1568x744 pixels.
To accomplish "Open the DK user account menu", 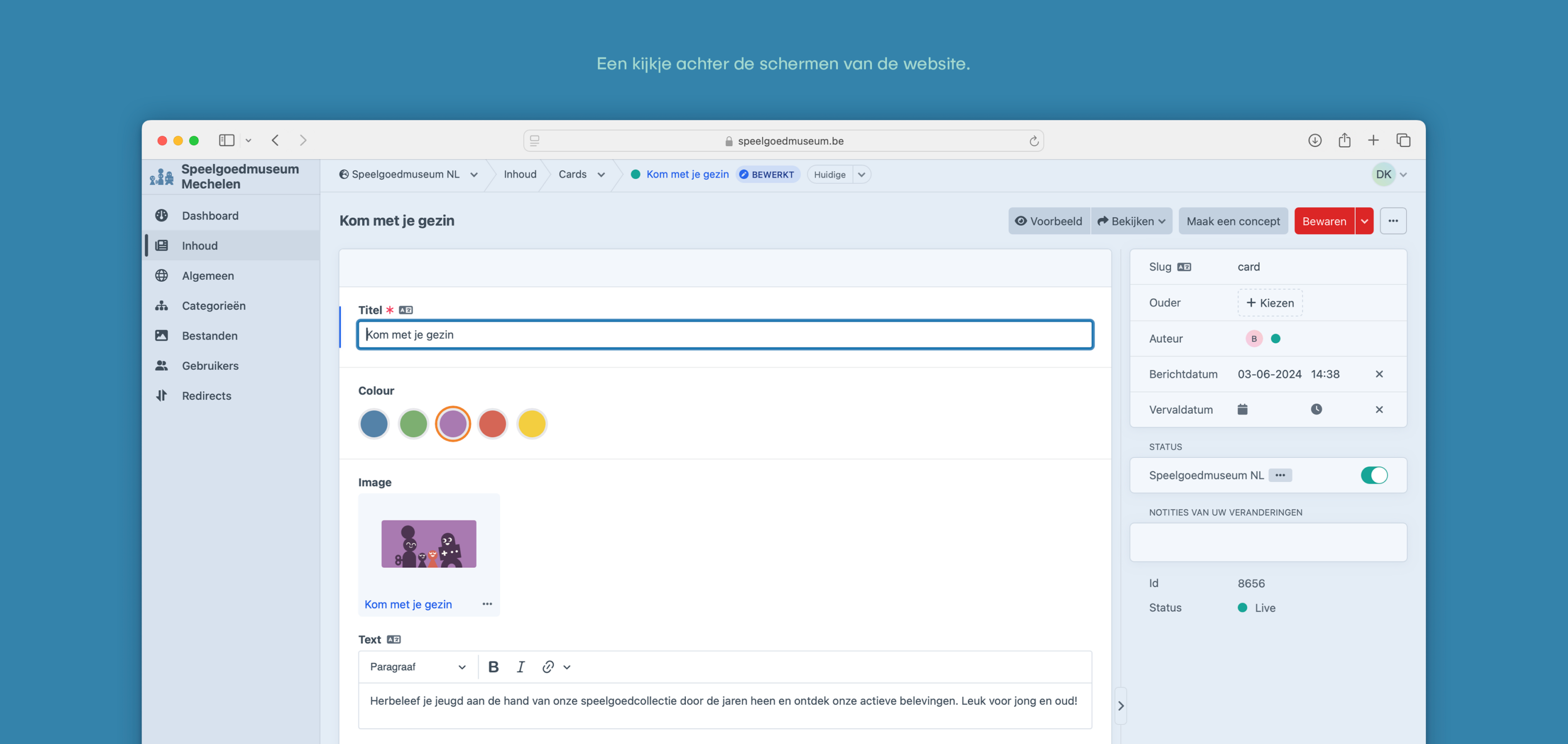I will (1390, 175).
